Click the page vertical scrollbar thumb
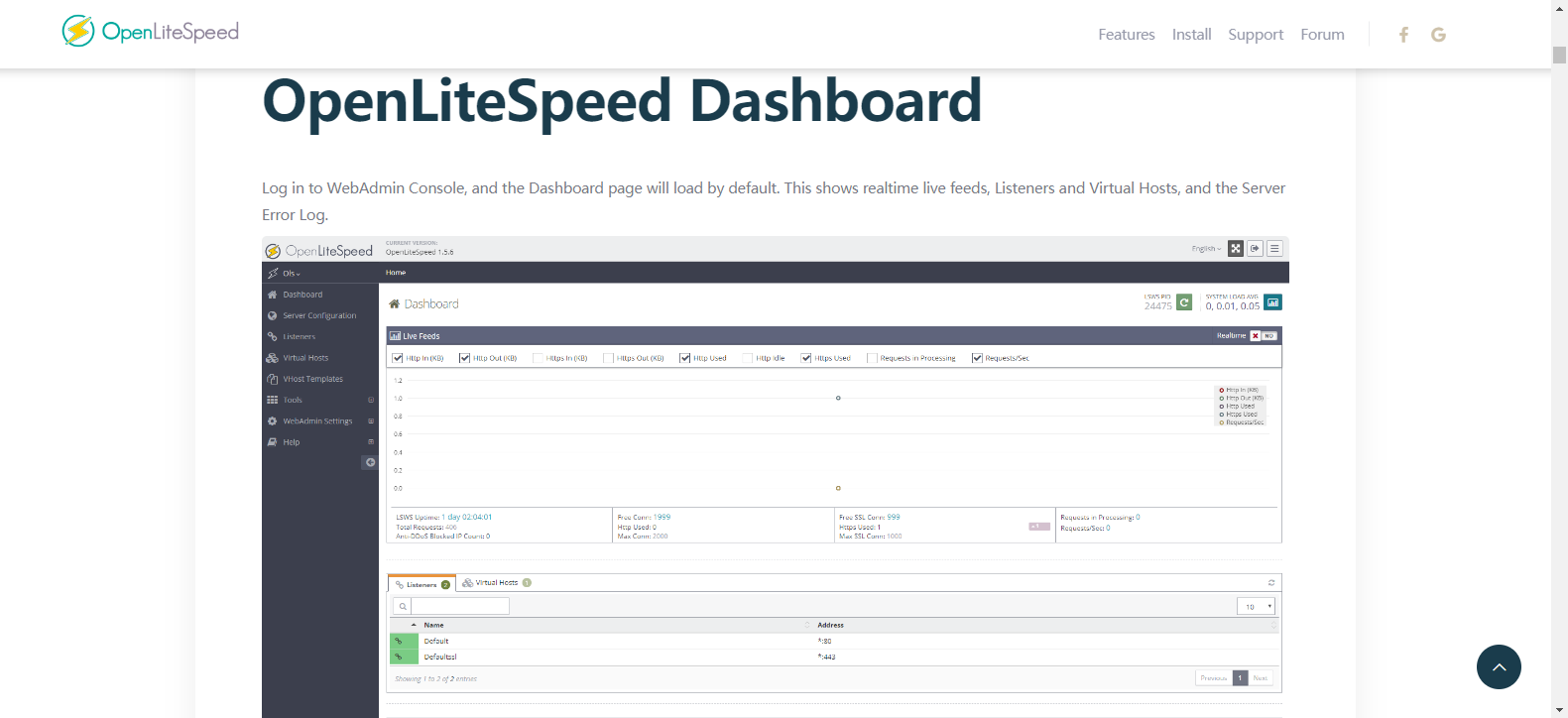The height and width of the screenshot is (718, 1568). (x=1559, y=55)
